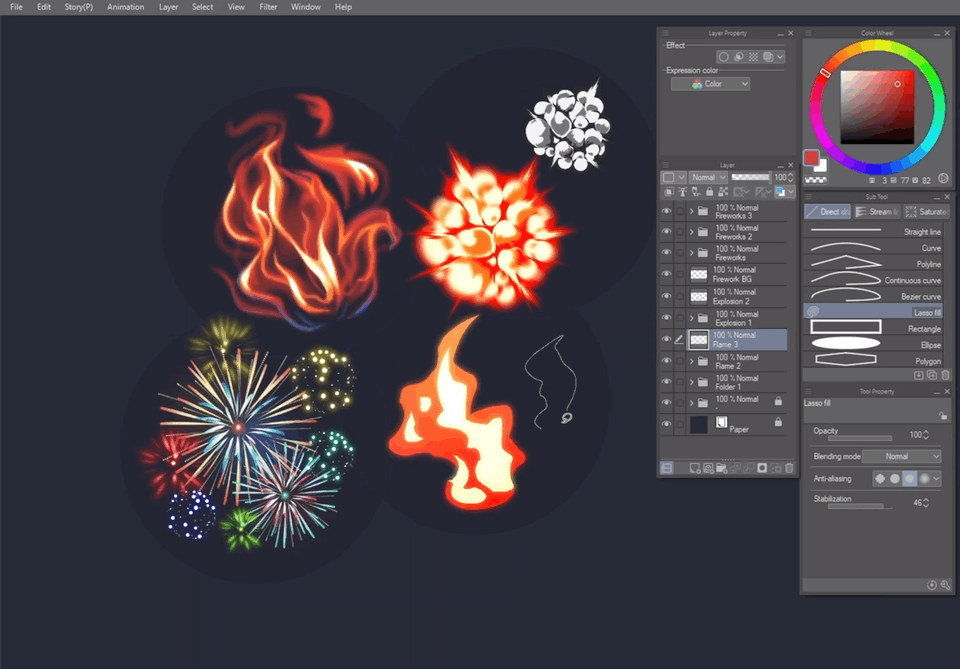Hide the Fireworks 2 layer folder
This screenshot has width=960, height=669.
[x=666, y=232]
